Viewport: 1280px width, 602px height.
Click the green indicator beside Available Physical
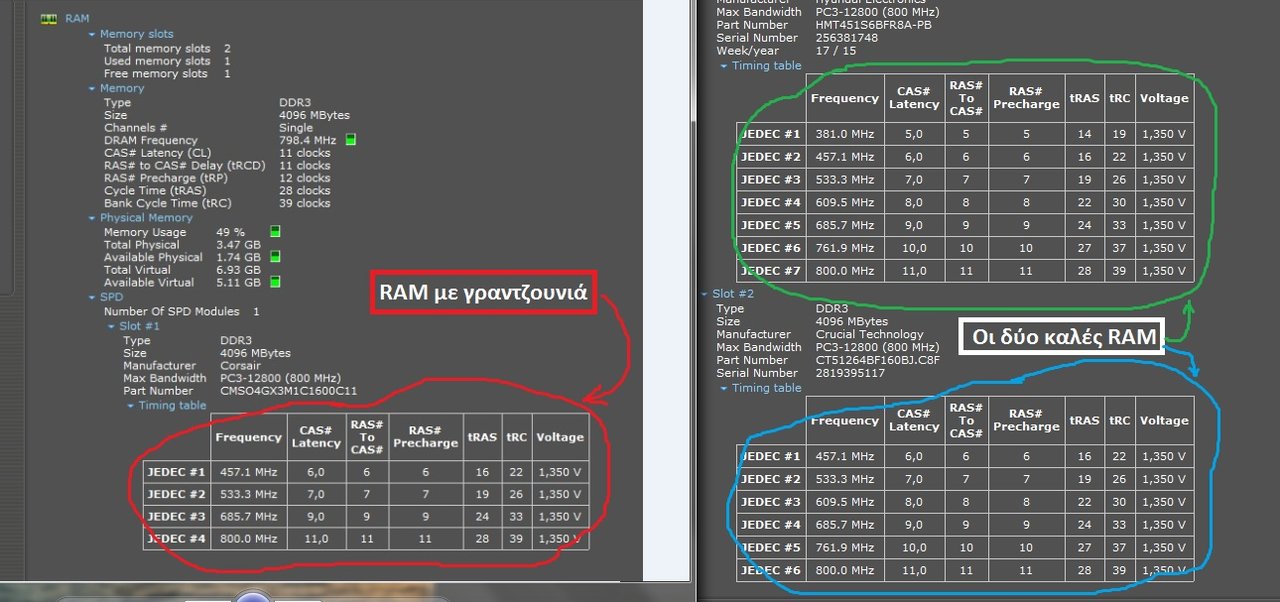pyautogui.click(x=275, y=257)
